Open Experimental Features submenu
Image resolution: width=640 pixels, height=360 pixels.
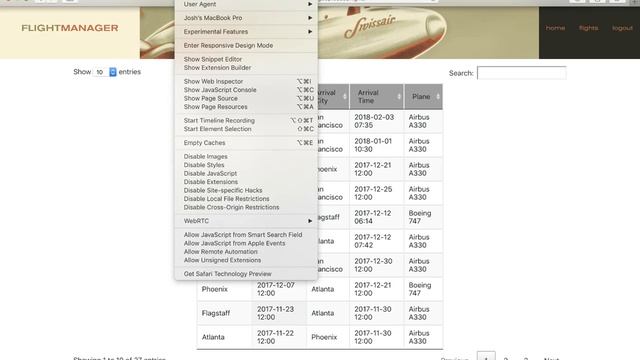pos(246,31)
